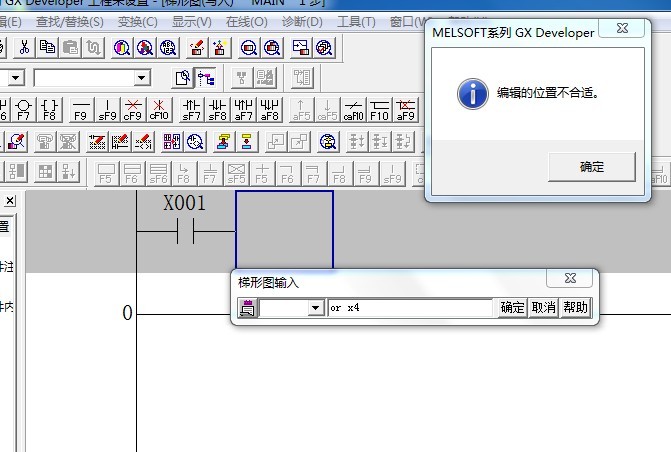The image size is (671, 452).
Task: Click the Cut scissors icon
Action: tap(24, 46)
